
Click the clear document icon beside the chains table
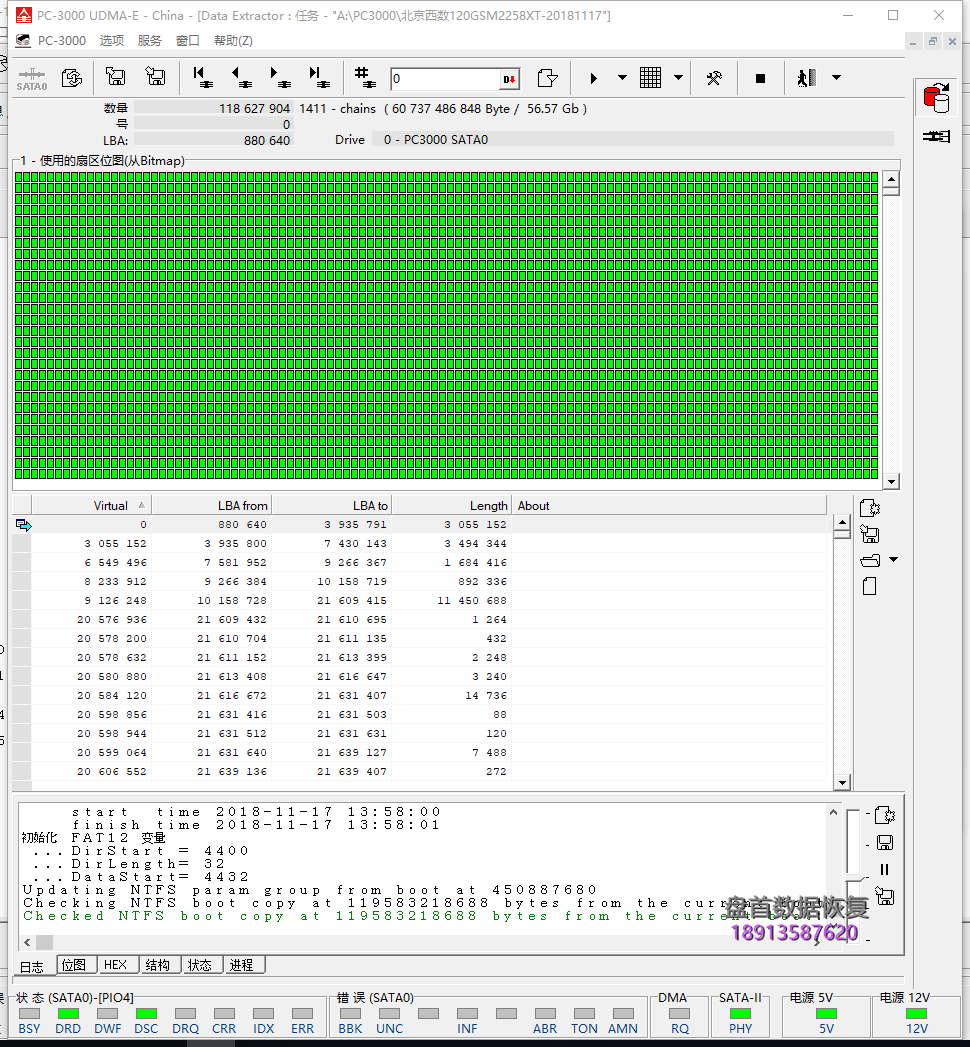click(x=870, y=509)
